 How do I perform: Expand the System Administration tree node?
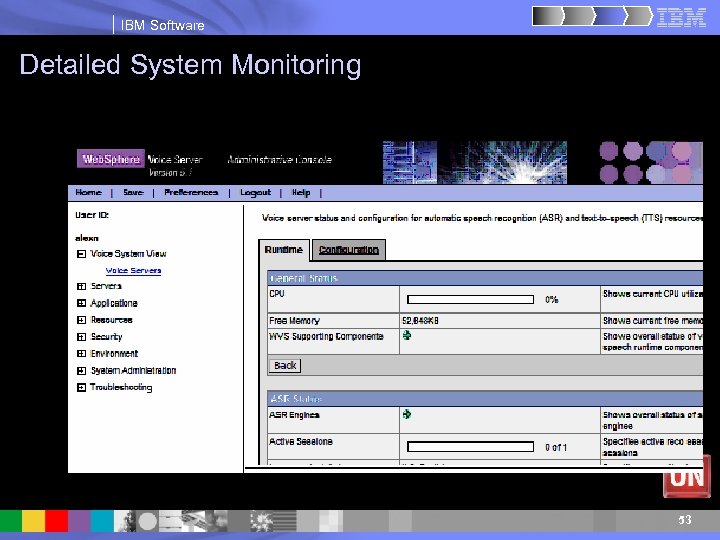click(x=81, y=371)
